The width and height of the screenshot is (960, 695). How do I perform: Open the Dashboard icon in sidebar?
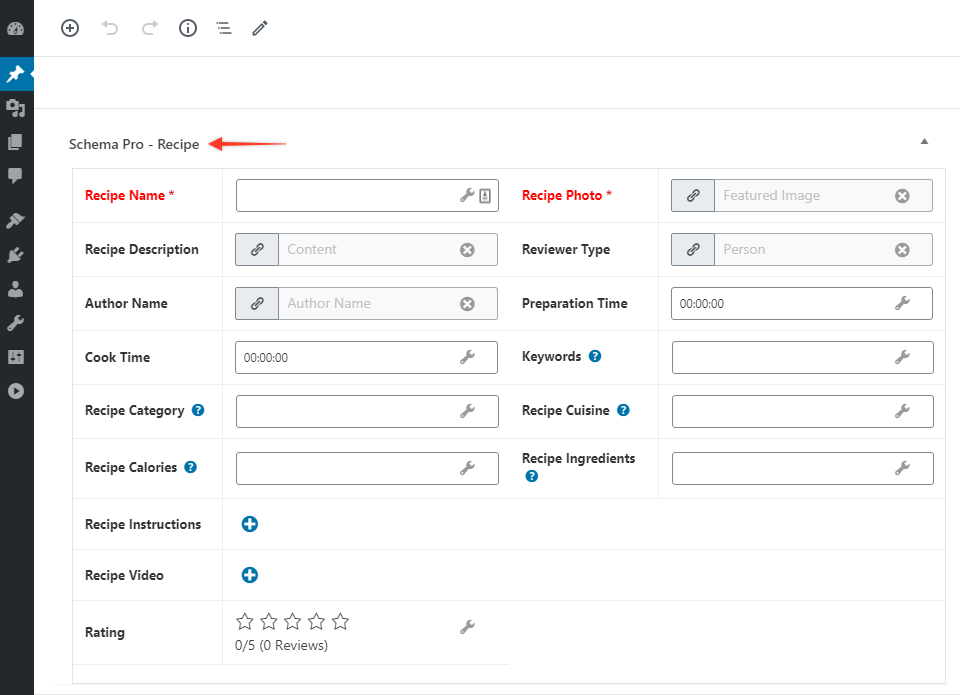point(16,28)
